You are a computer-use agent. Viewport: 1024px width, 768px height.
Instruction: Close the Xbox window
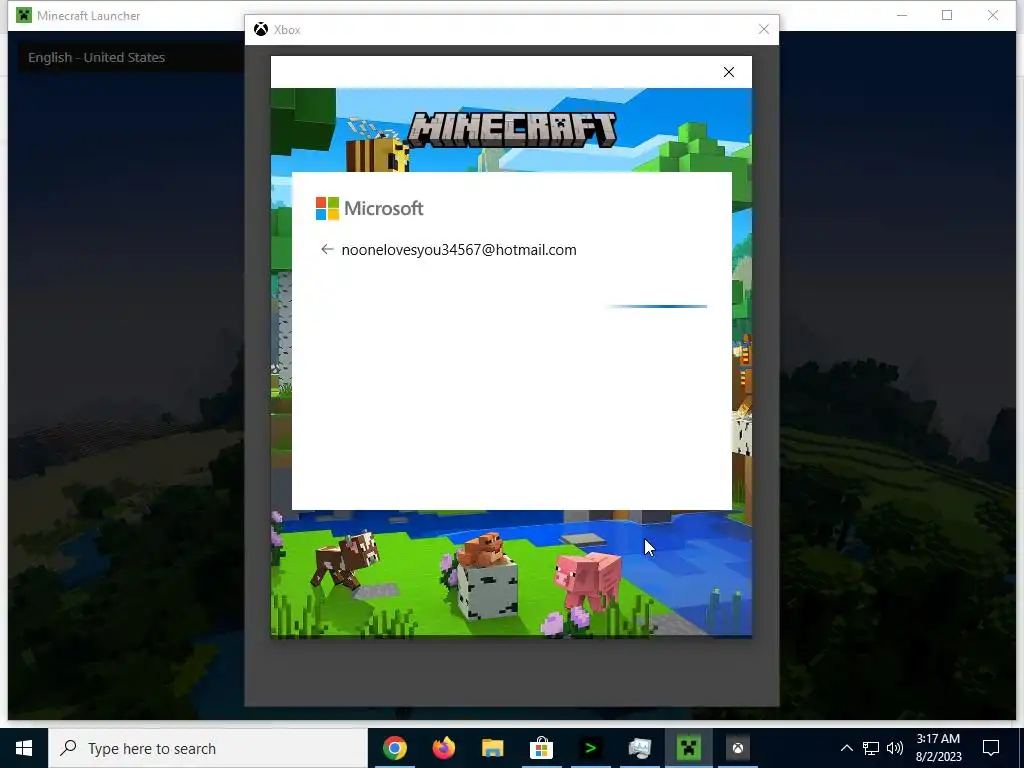tap(763, 29)
